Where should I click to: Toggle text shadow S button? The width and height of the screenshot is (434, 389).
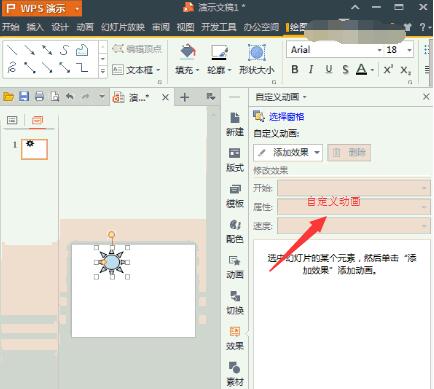click(x=346, y=69)
